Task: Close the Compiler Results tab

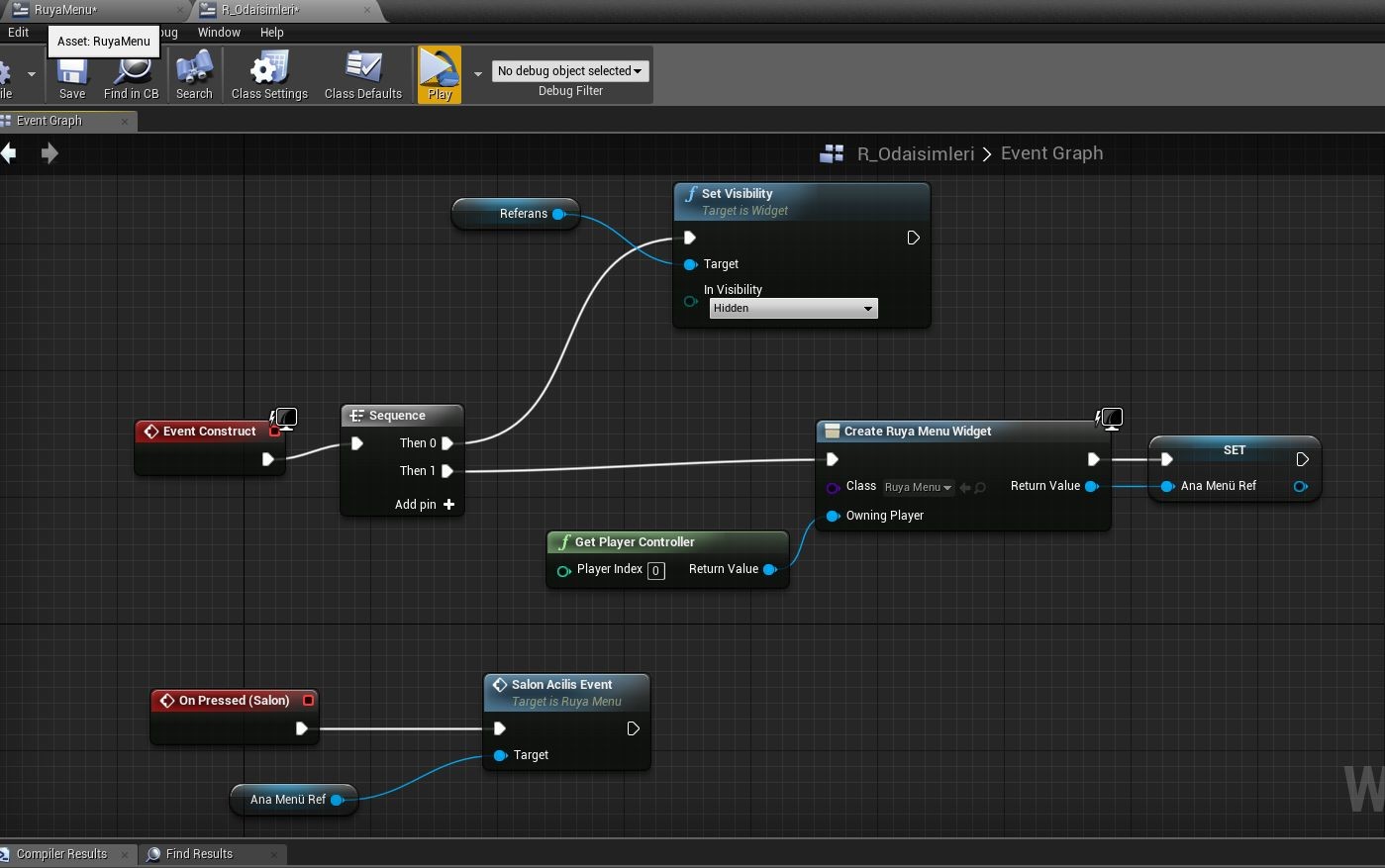Action: pyautogui.click(x=124, y=854)
